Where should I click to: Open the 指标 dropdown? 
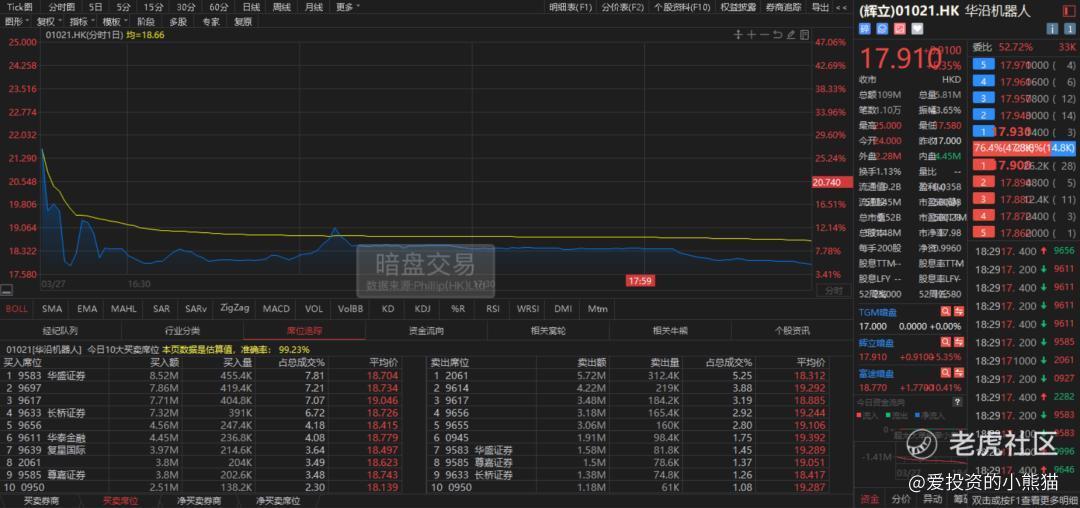point(82,21)
